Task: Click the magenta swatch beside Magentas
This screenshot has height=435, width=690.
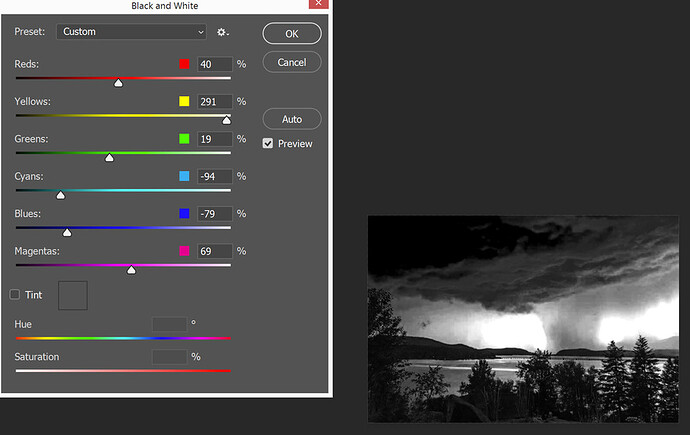Action: [184, 251]
